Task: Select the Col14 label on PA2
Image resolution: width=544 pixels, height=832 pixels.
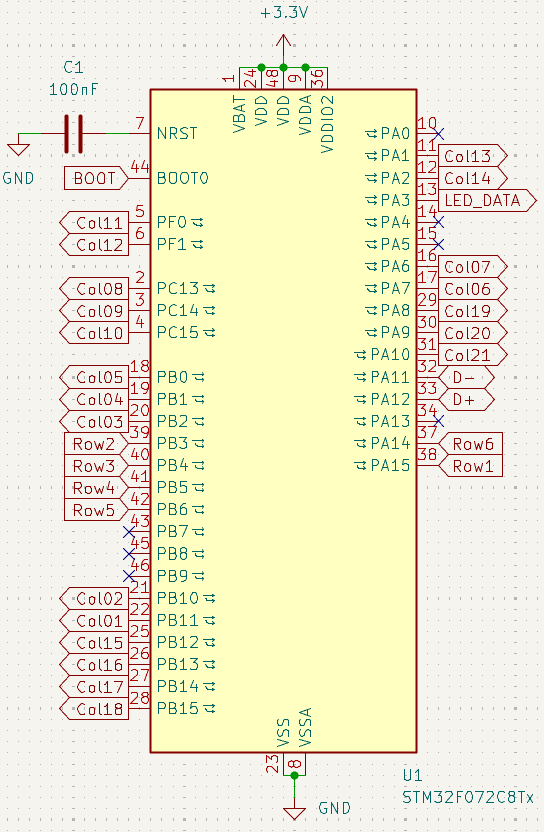Action: (473, 178)
